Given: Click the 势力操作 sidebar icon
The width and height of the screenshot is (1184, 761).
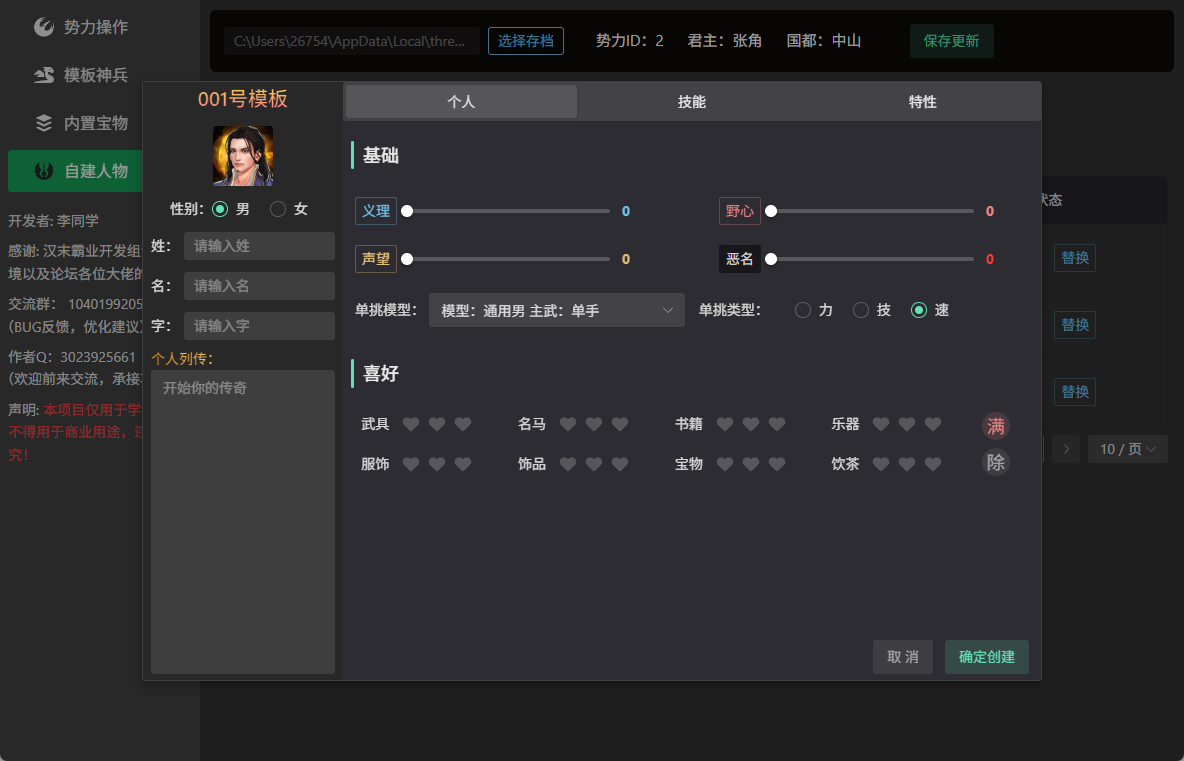Looking at the screenshot, I should (44, 27).
